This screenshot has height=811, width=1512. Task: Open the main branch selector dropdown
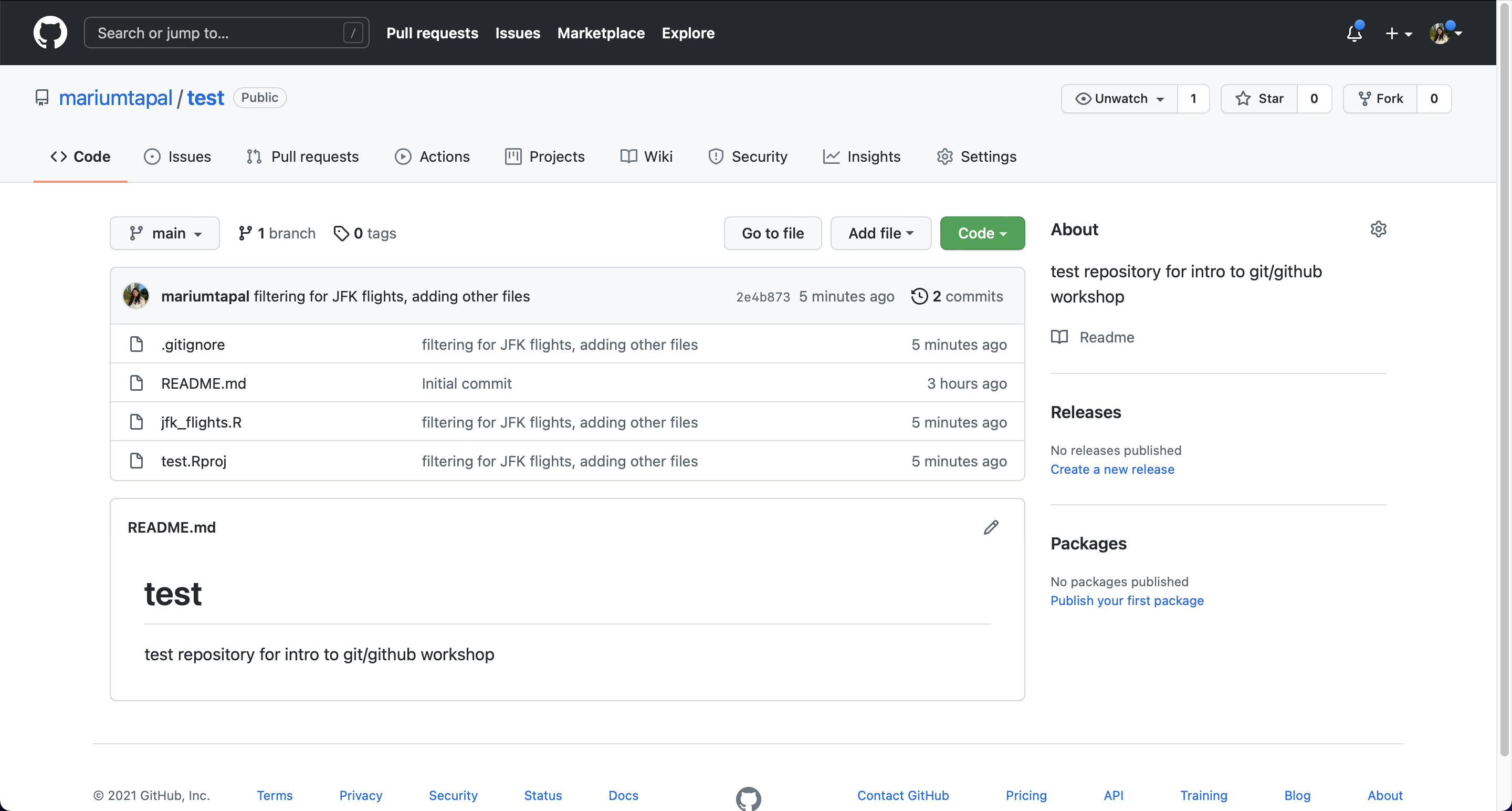pos(165,233)
